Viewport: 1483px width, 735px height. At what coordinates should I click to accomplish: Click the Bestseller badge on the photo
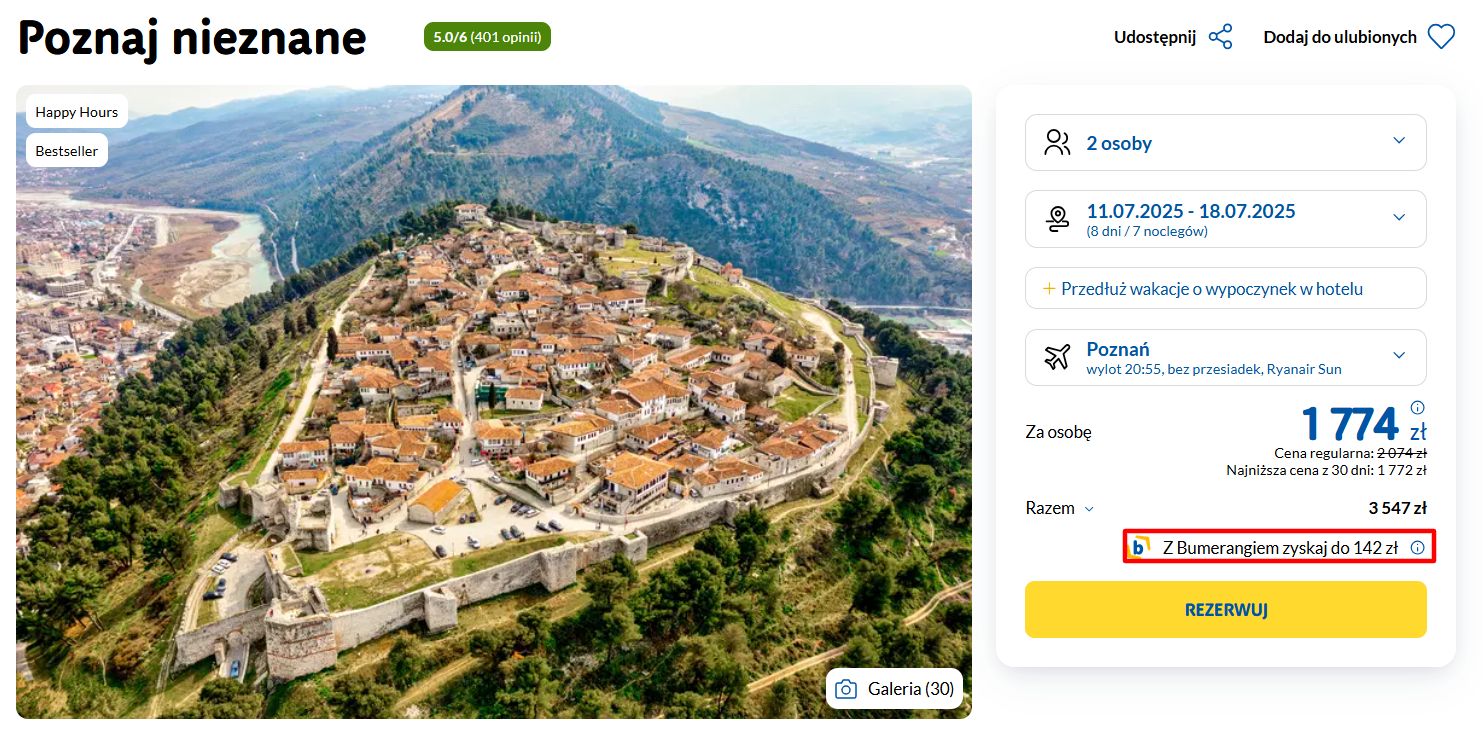[67, 151]
